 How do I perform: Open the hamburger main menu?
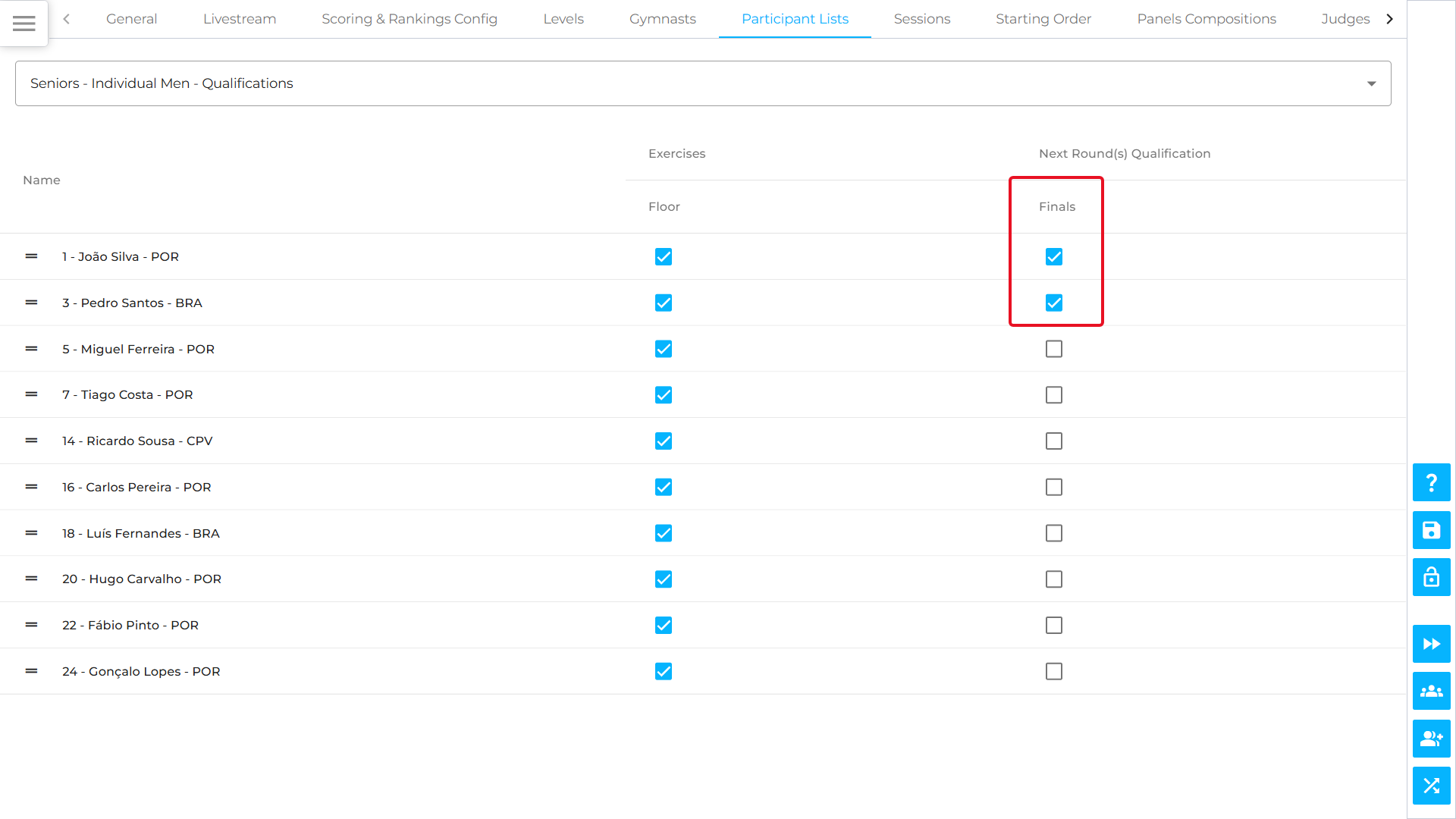pos(24,24)
